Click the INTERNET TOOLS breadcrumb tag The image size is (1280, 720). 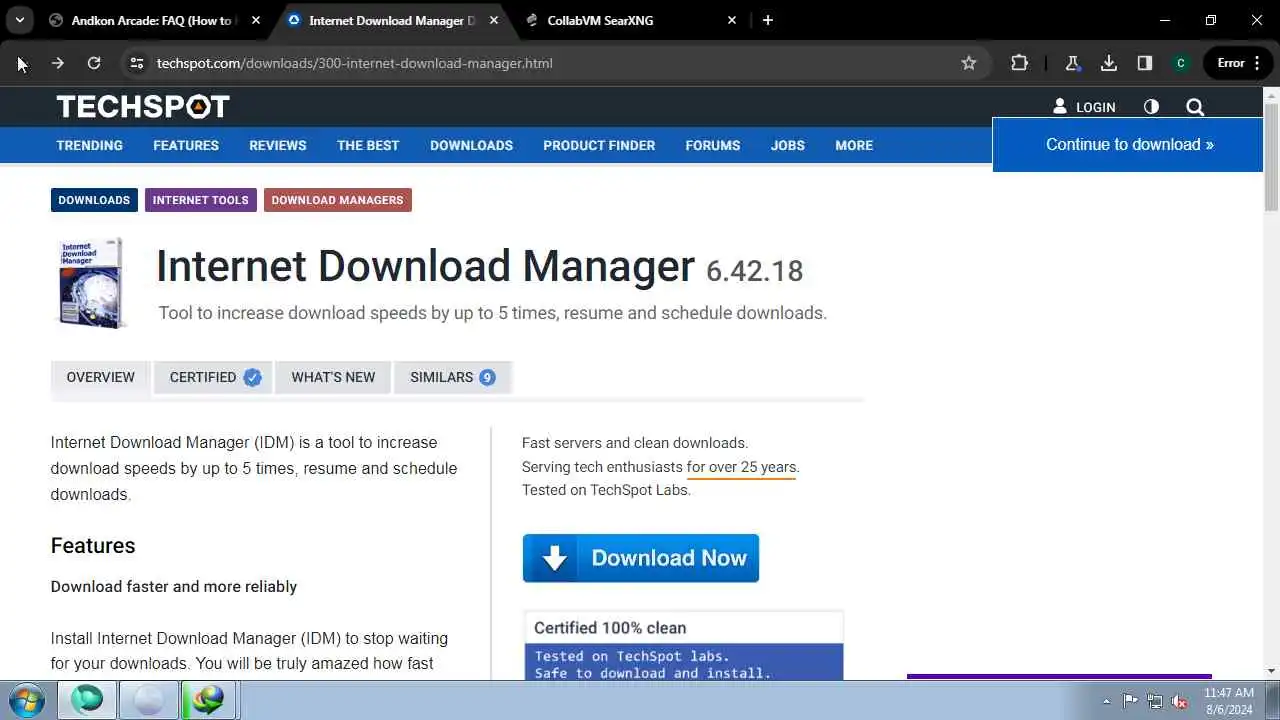[x=200, y=200]
